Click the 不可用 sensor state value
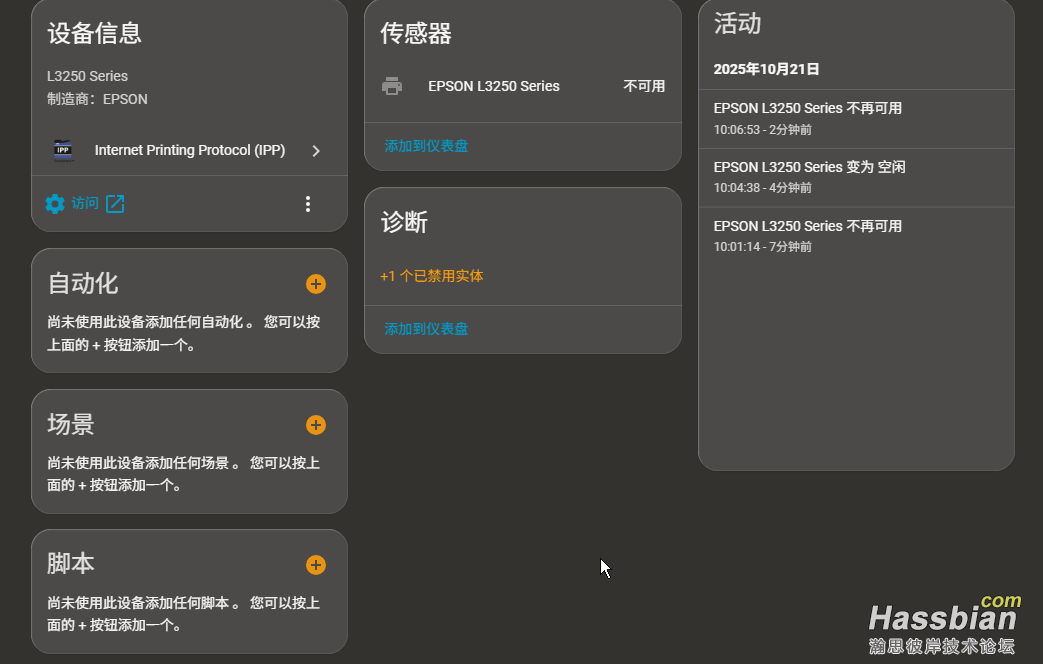Screen dimensions: 1043x664 (x=644, y=86)
